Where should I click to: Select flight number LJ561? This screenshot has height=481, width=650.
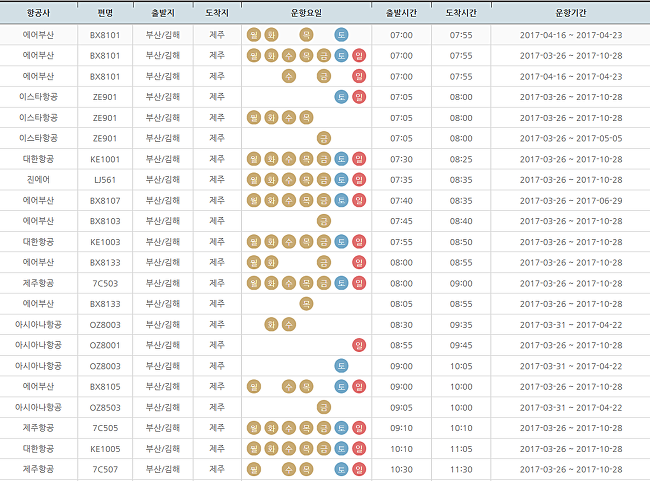coord(105,180)
